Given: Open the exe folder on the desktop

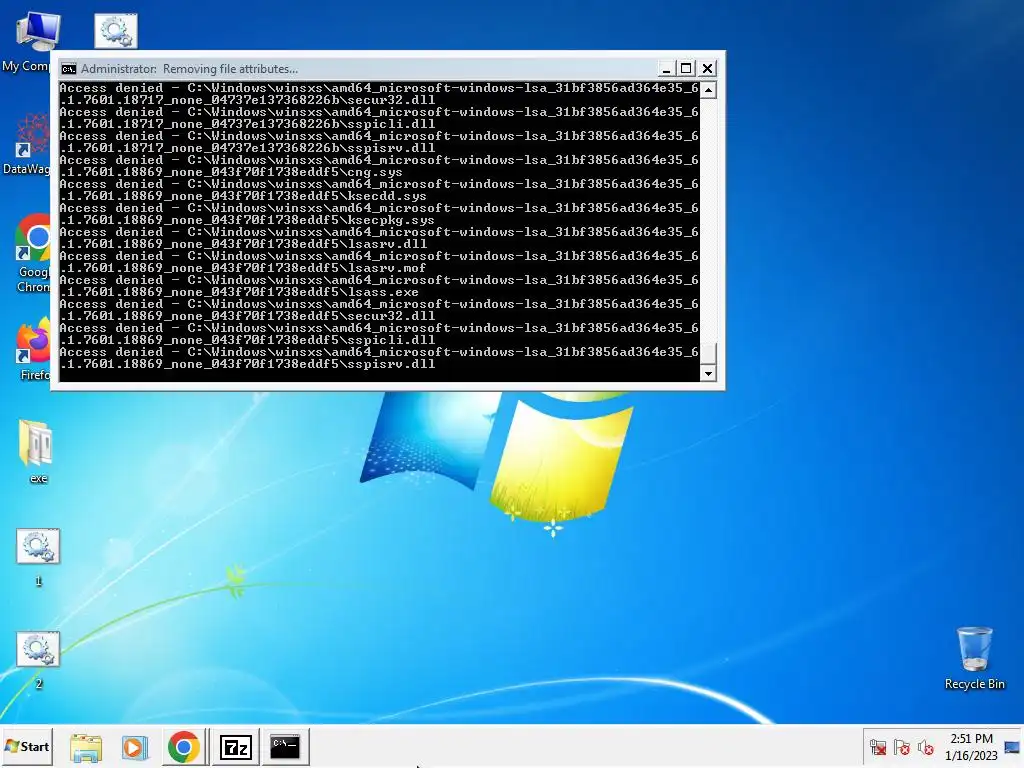Looking at the screenshot, I should pos(38,452).
